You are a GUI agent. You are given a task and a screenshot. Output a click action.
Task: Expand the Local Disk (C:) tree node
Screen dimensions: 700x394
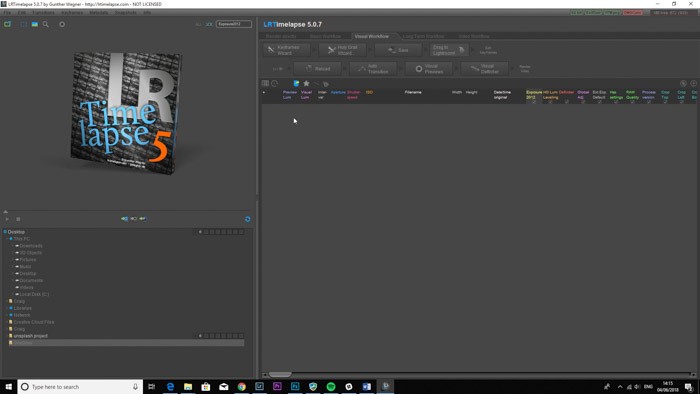click(13, 294)
